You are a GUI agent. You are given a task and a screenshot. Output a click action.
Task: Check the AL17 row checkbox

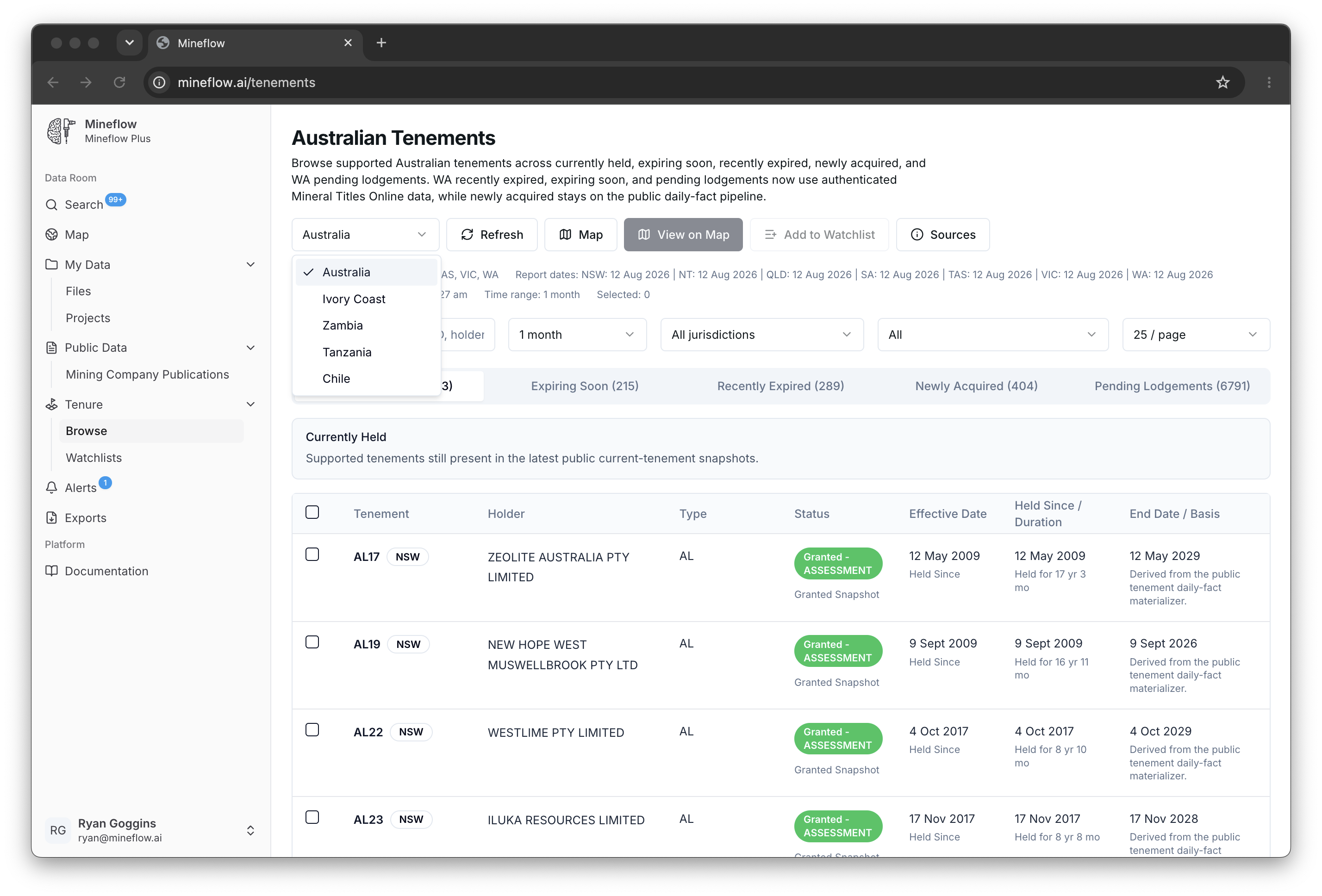[x=312, y=554]
